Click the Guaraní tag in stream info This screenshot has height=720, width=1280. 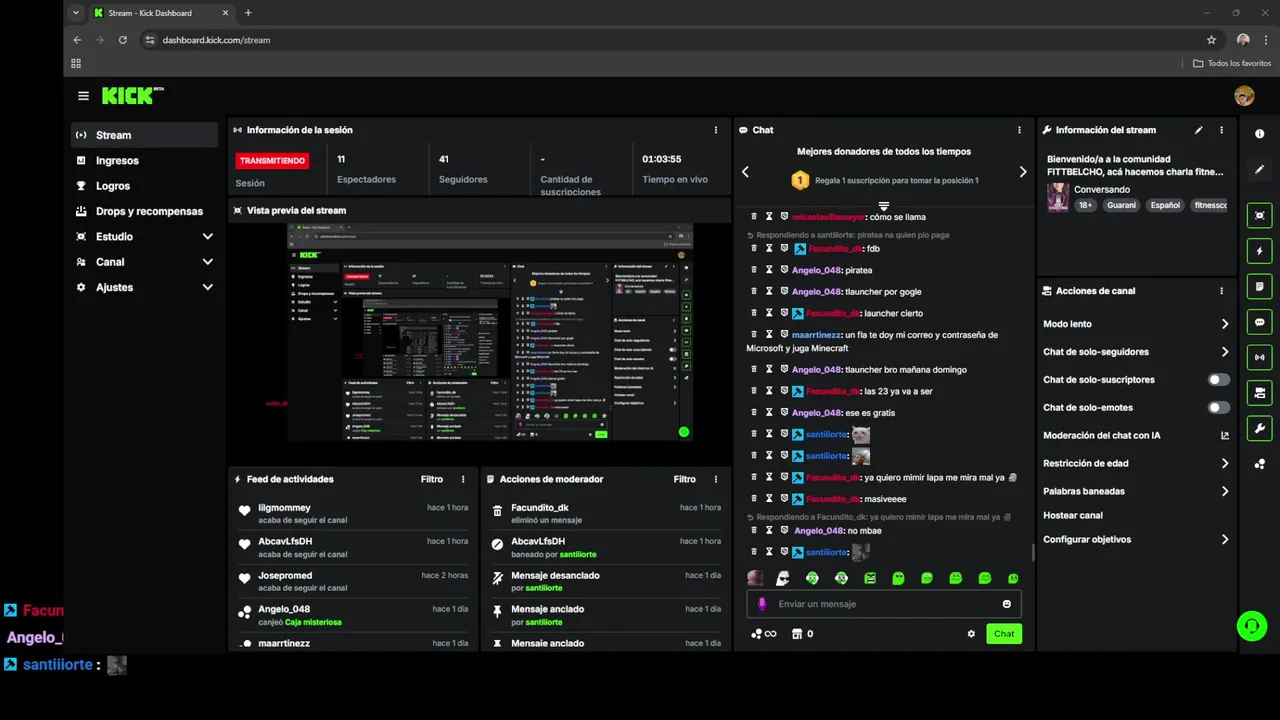coord(1121,205)
